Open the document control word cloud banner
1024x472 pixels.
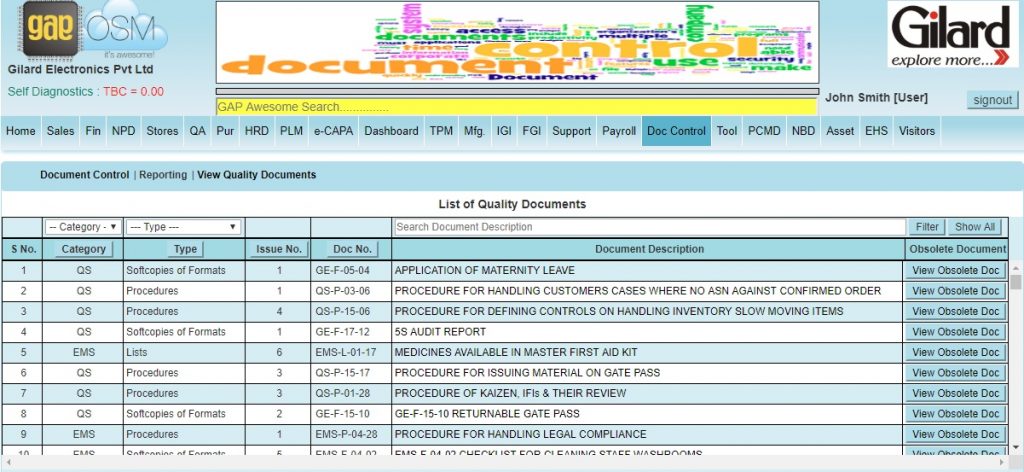tap(517, 42)
